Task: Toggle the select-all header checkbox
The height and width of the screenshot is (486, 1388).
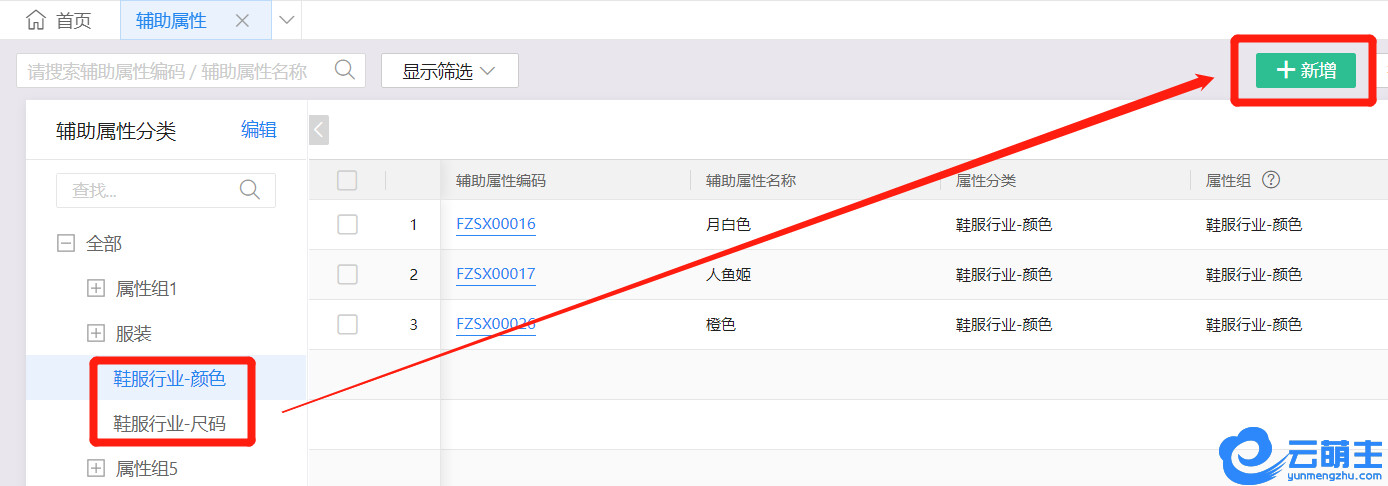Action: (347, 180)
